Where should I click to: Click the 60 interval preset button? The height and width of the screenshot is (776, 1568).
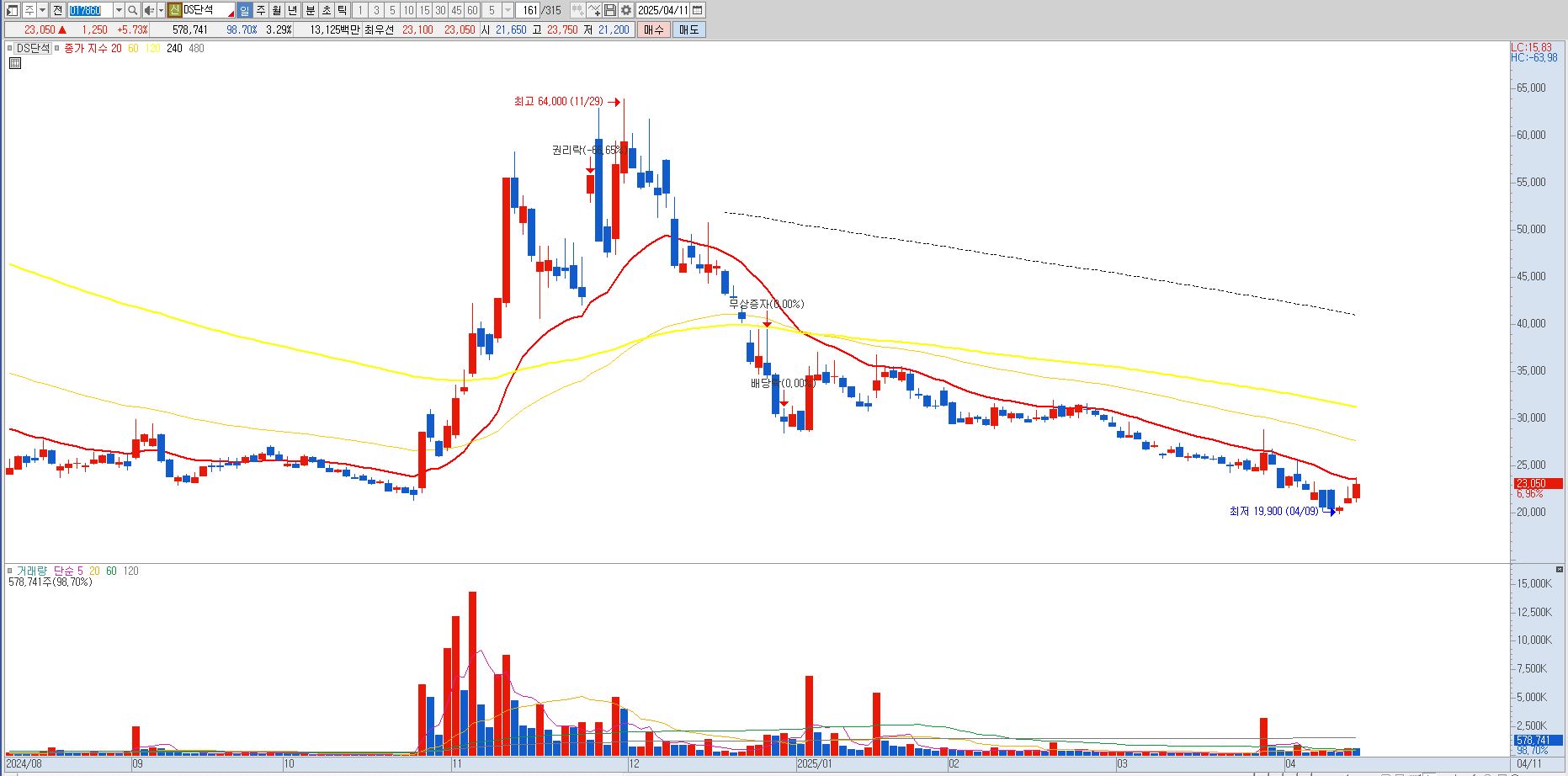pos(472,10)
